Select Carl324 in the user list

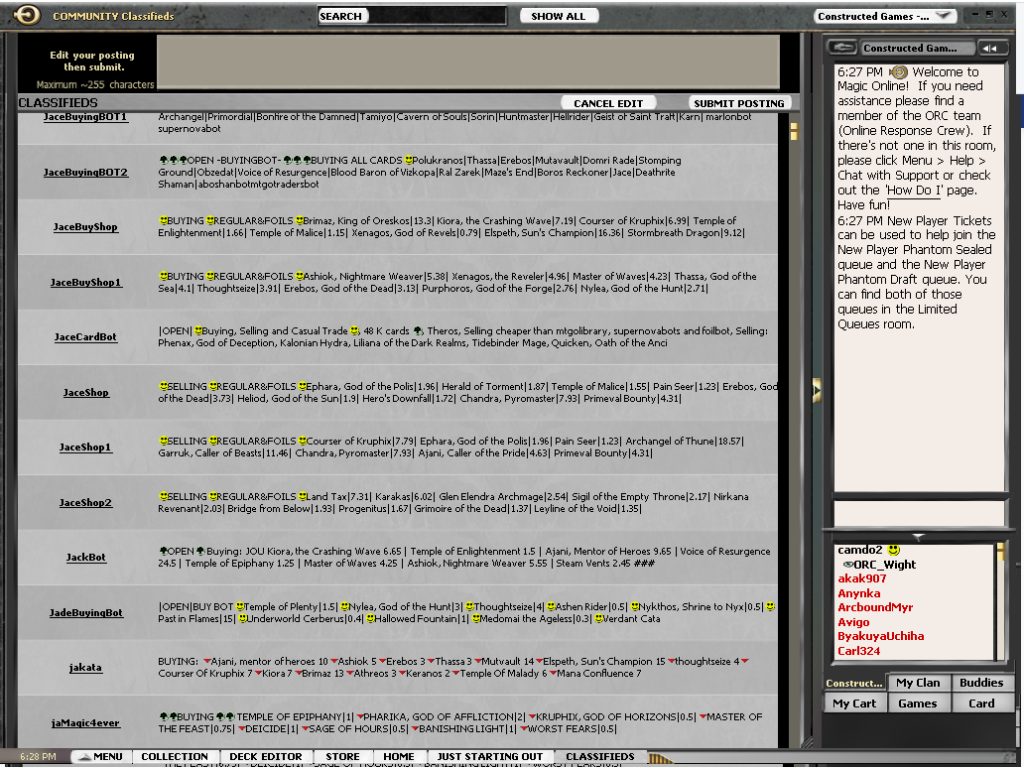(x=859, y=651)
